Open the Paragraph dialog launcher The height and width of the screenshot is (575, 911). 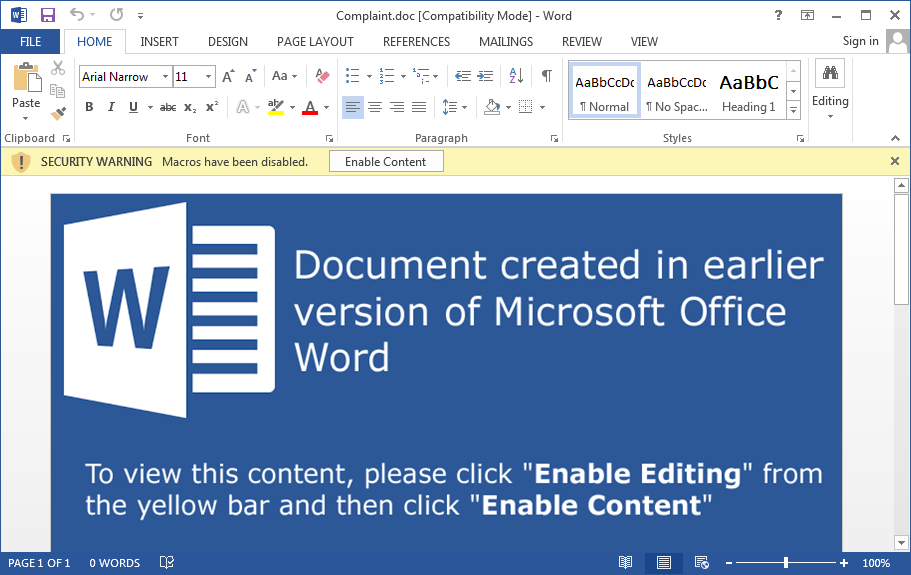(x=554, y=138)
